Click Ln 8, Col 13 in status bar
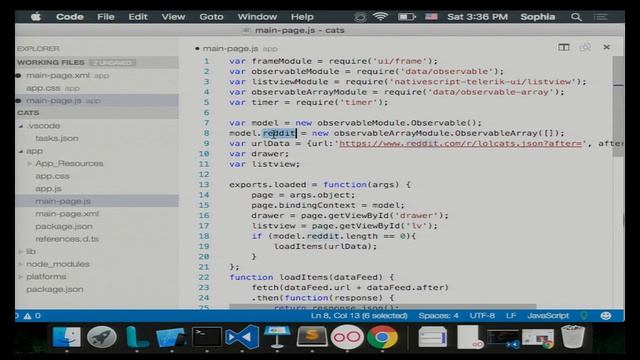The height and width of the screenshot is (360, 640). click(x=359, y=316)
